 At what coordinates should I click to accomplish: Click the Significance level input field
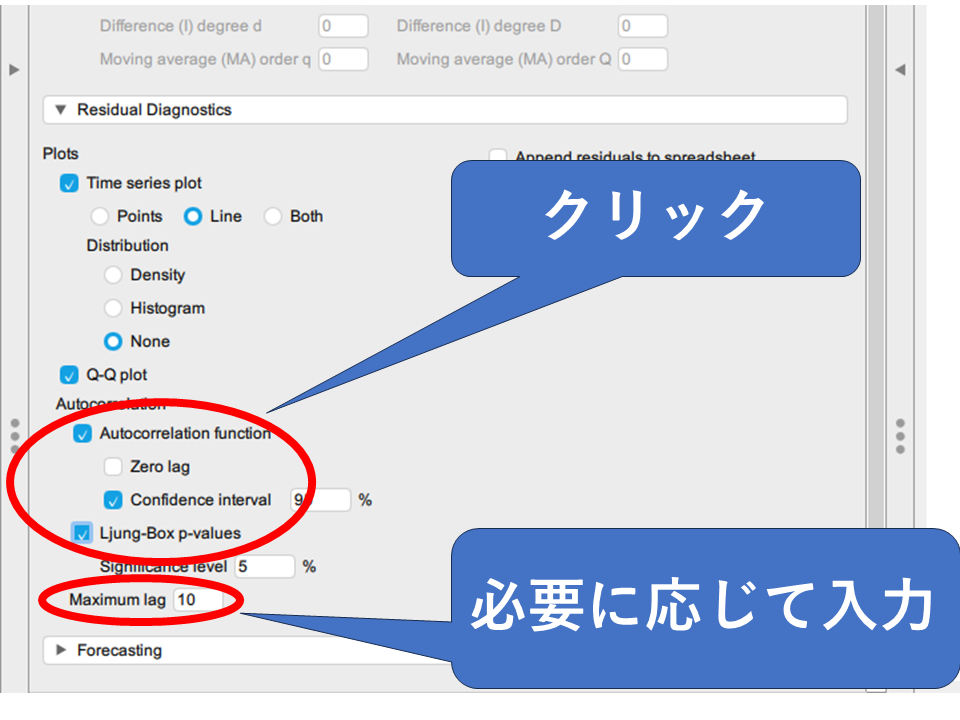pyautogui.click(x=264, y=566)
